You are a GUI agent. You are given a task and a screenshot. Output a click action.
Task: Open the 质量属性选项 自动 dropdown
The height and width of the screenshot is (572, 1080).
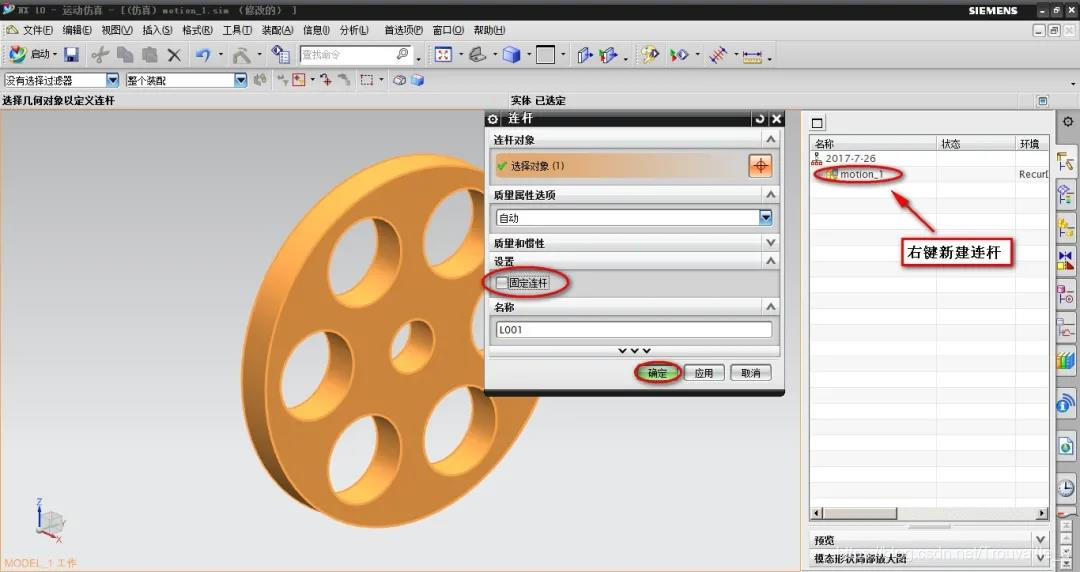point(765,218)
